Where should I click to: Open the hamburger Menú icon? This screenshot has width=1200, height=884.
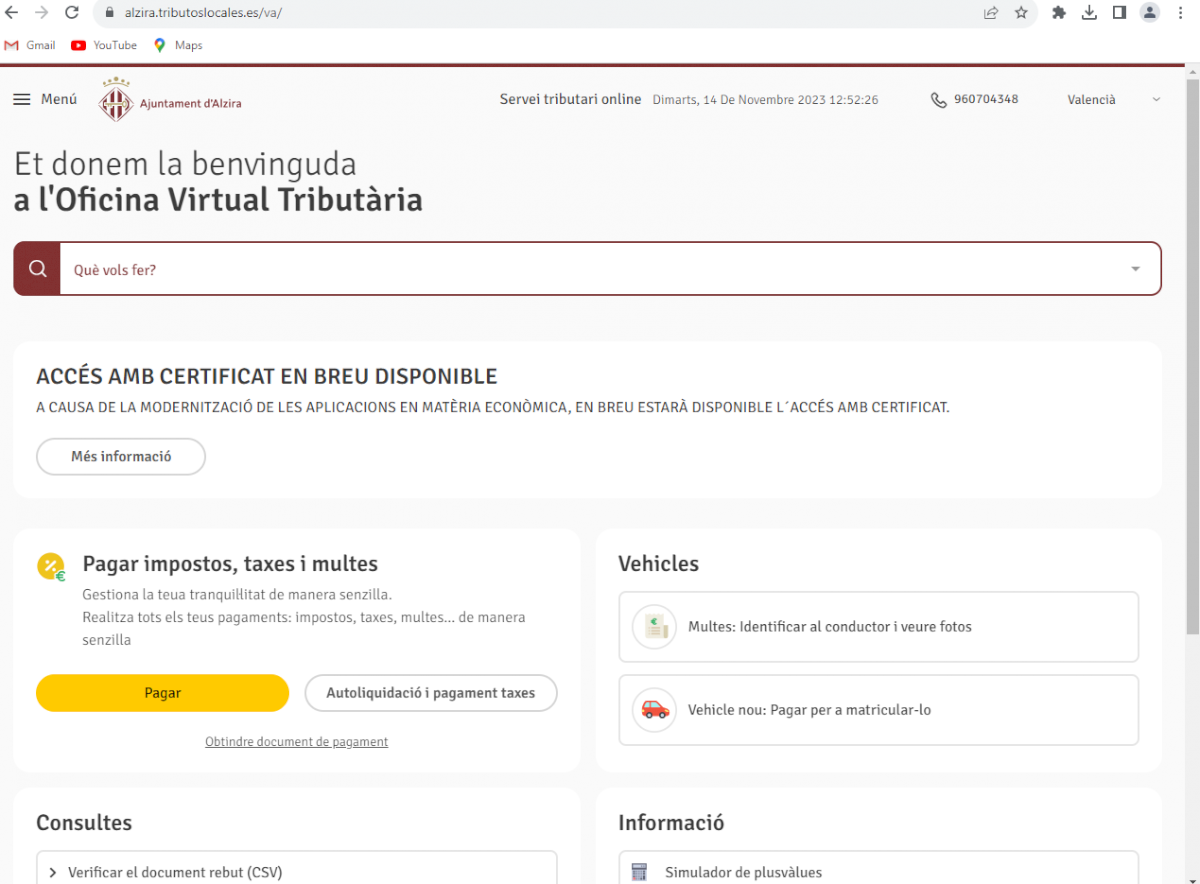tap(22, 100)
